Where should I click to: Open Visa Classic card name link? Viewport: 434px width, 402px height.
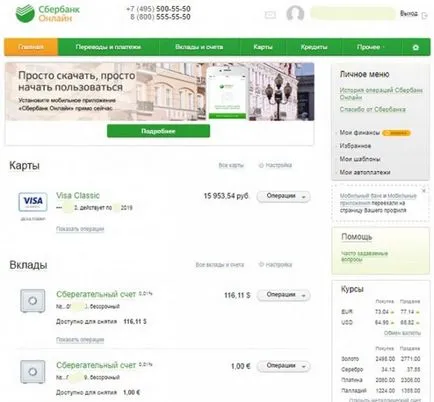[78, 196]
